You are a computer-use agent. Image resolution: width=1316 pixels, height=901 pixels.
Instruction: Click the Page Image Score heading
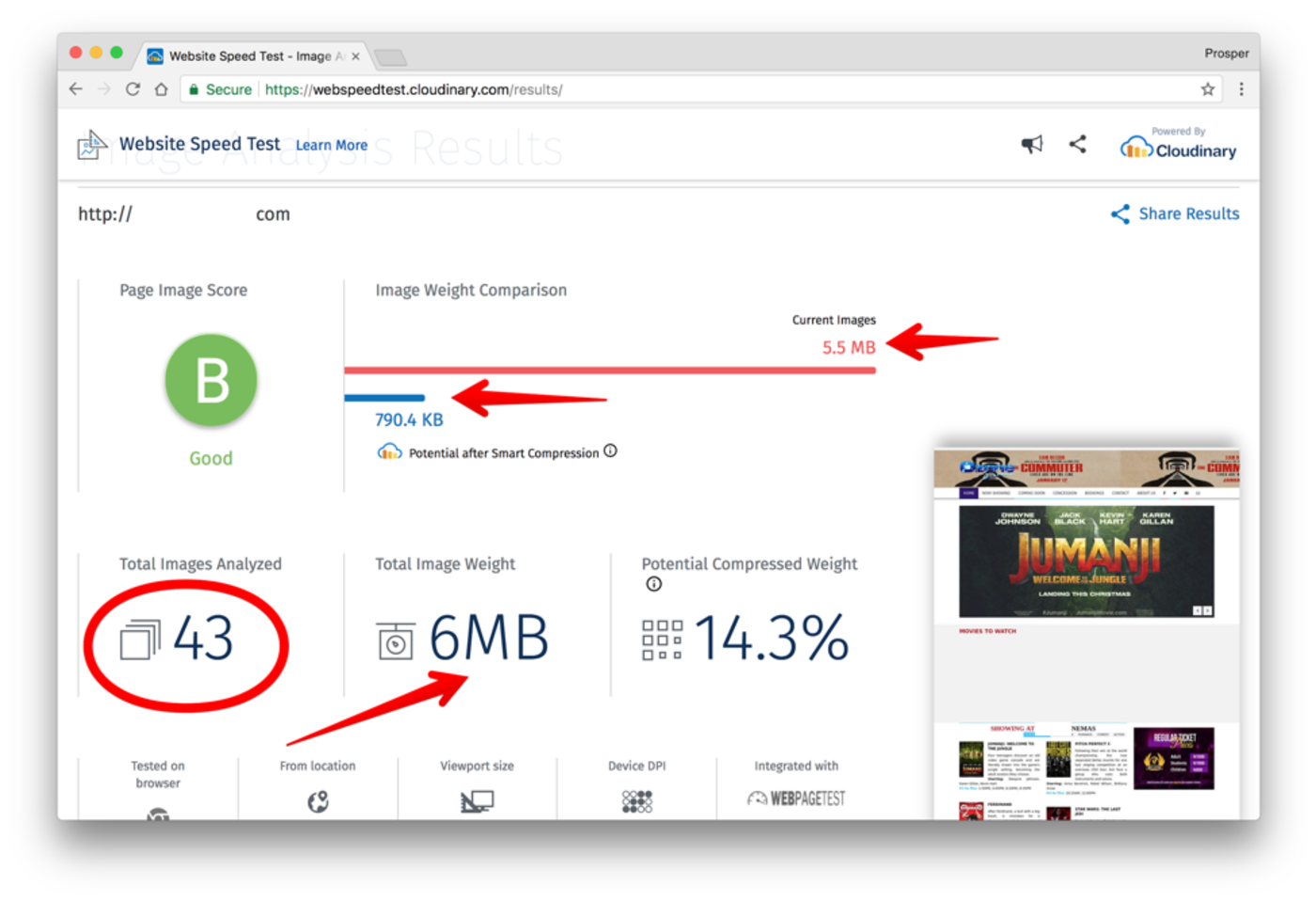point(183,290)
